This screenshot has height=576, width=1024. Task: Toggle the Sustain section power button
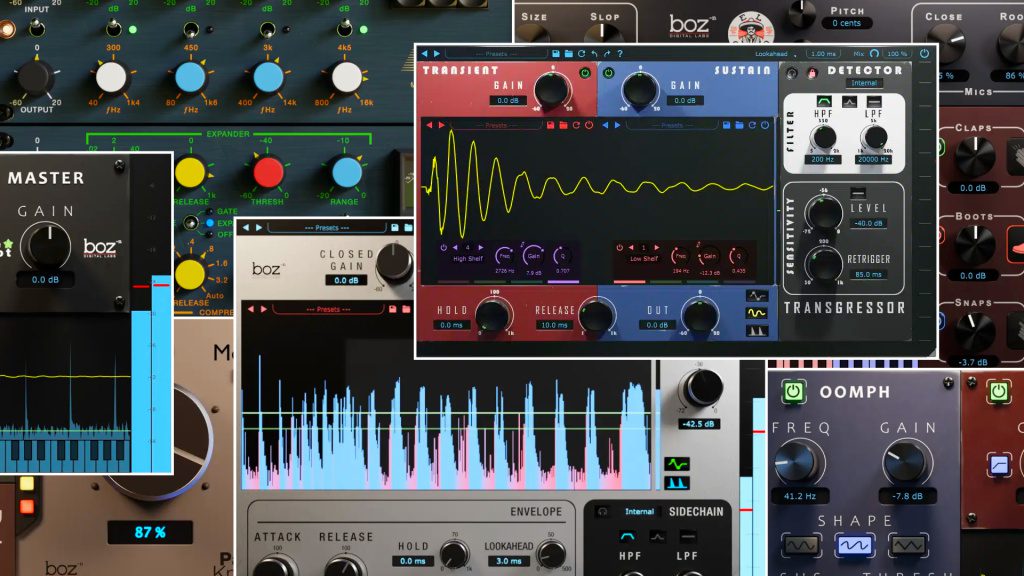coord(608,73)
